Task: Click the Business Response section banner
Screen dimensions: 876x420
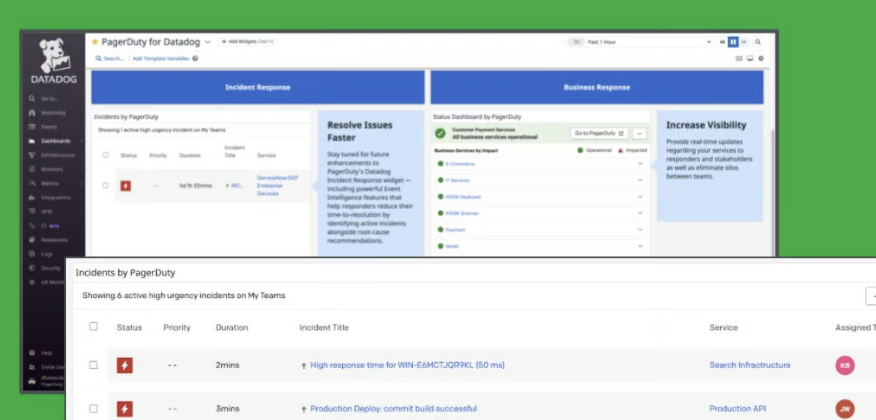Action: pyautogui.click(x=597, y=87)
